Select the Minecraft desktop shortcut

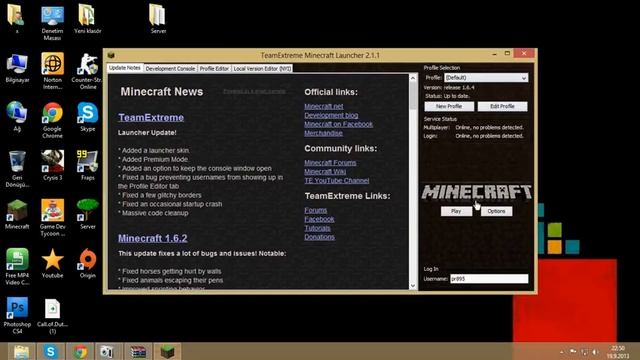click(x=17, y=215)
